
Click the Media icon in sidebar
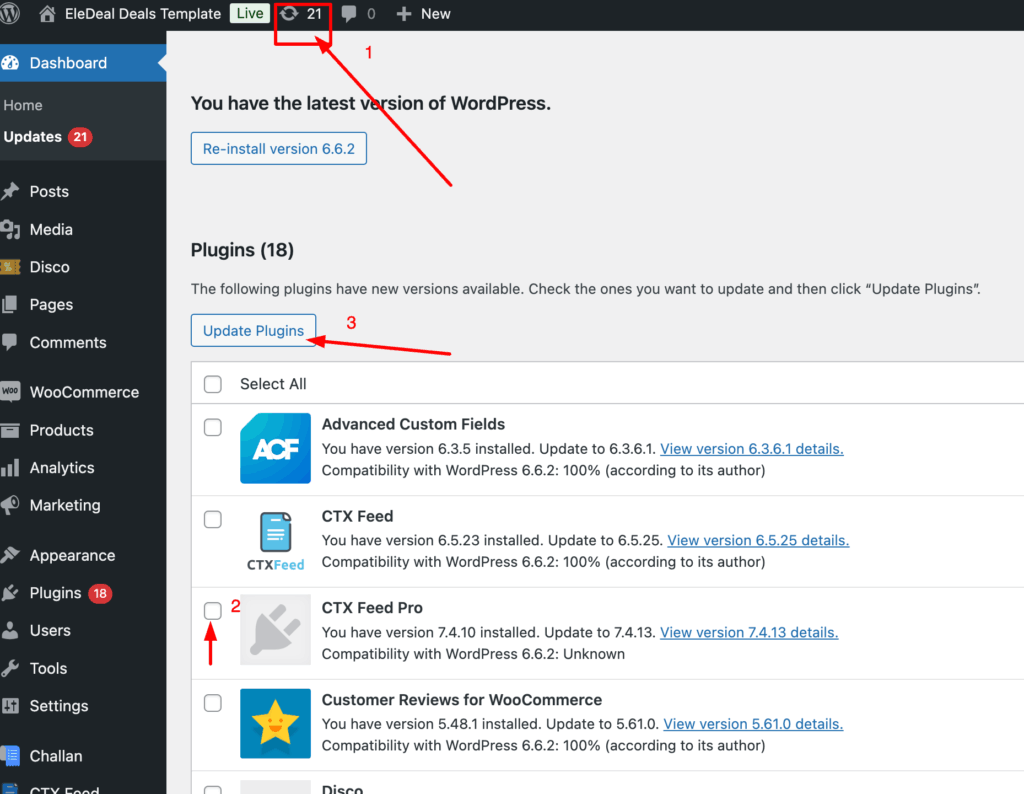[x=10, y=229]
